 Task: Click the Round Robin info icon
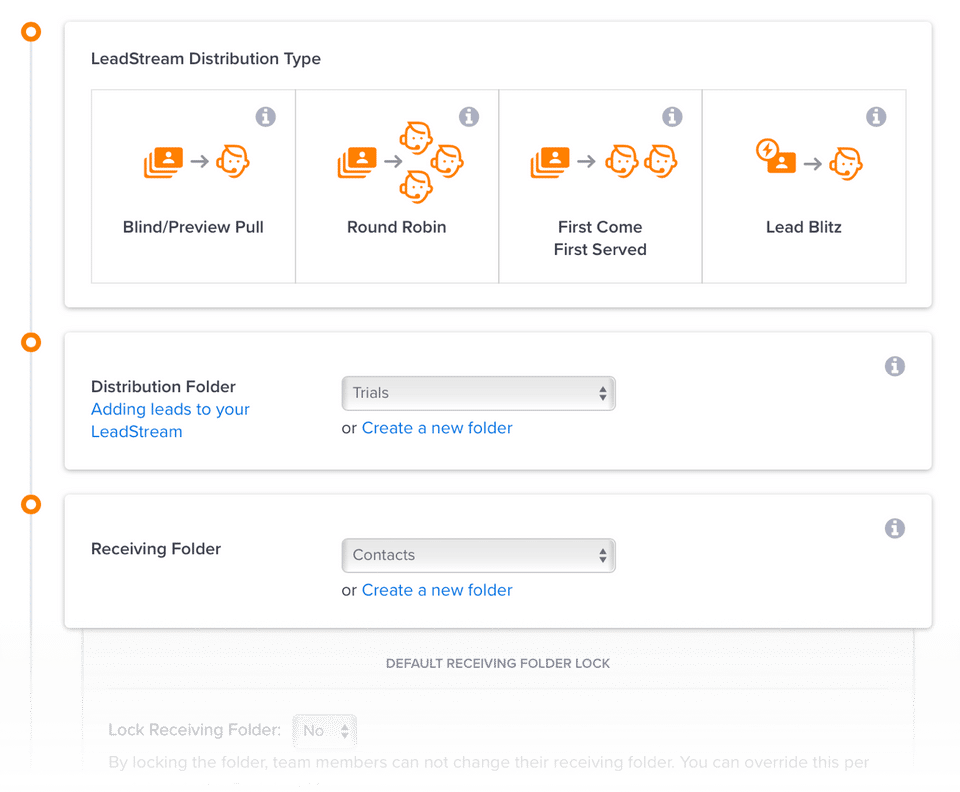(x=469, y=117)
